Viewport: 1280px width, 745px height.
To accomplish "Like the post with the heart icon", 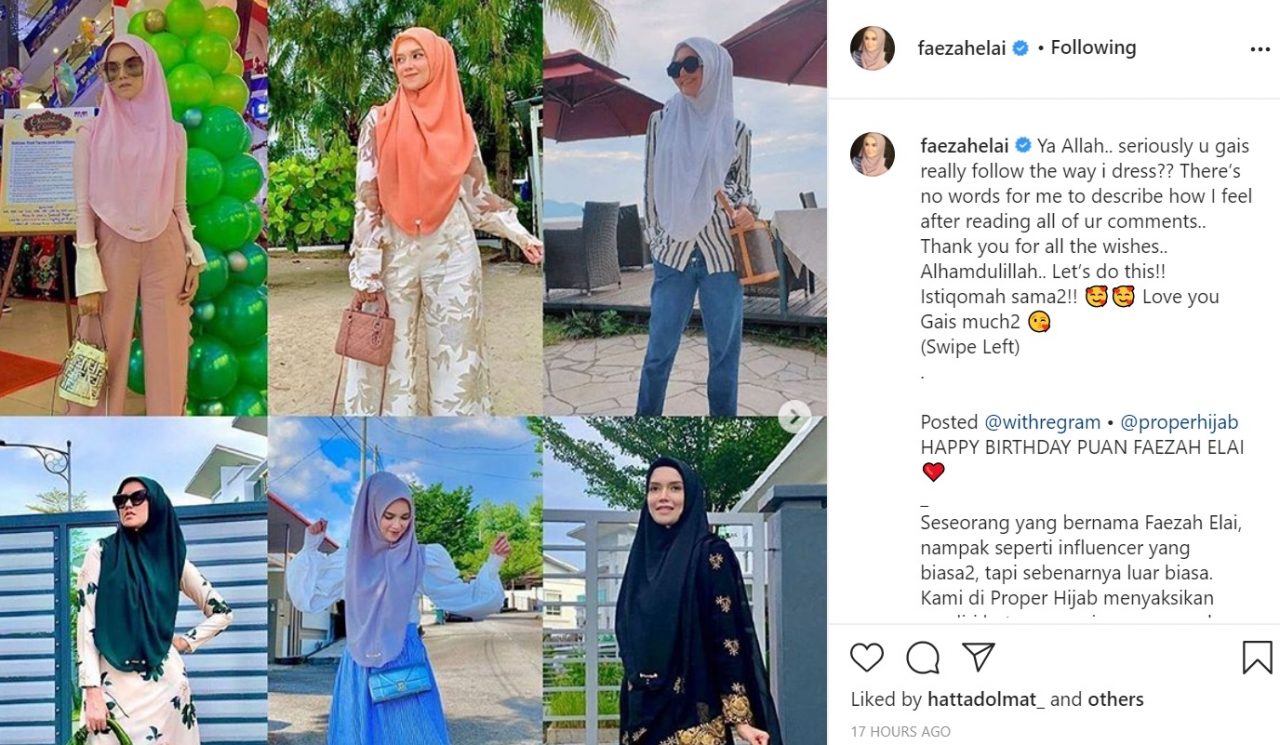I will 867,657.
